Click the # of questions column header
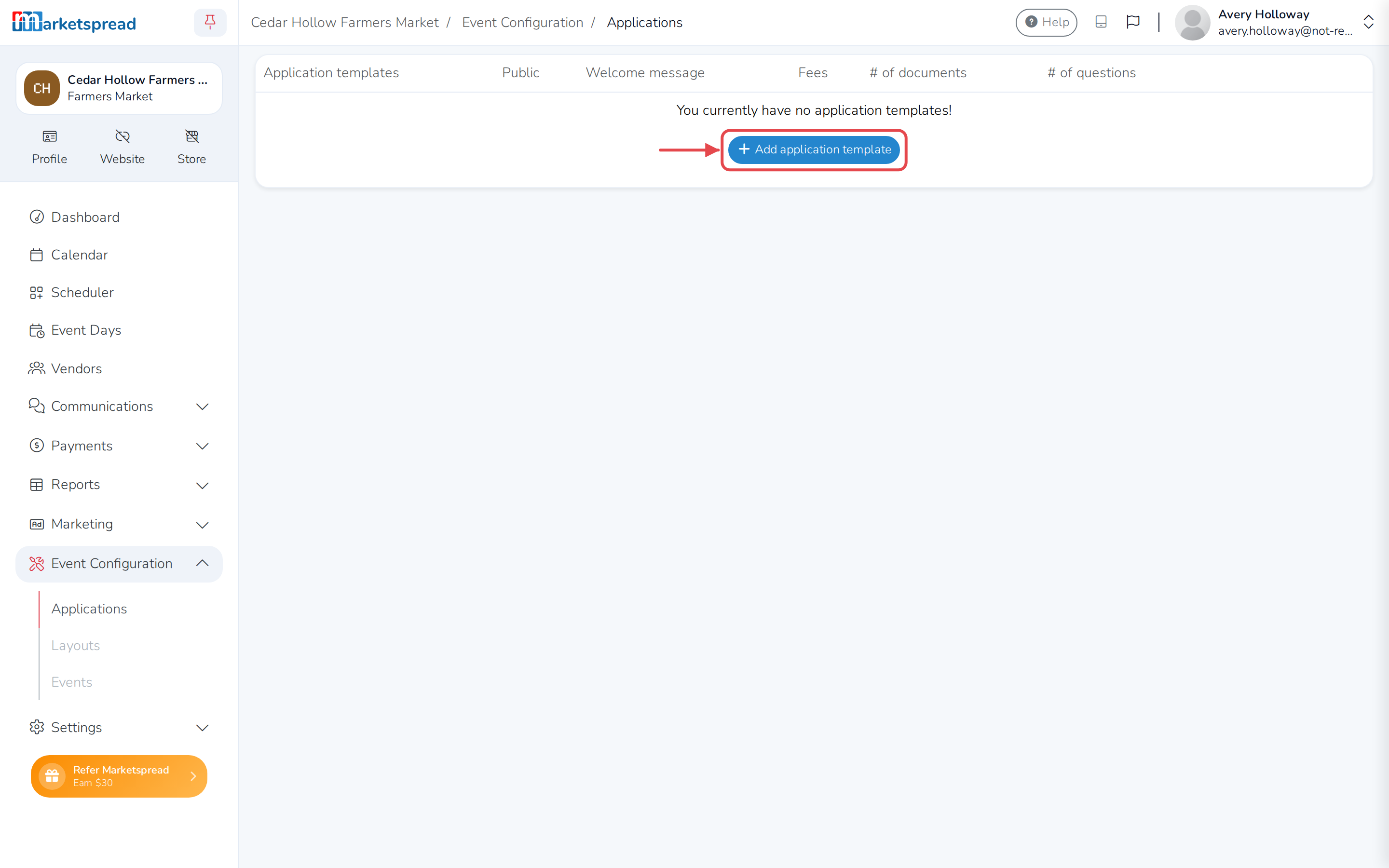 pos(1091,73)
